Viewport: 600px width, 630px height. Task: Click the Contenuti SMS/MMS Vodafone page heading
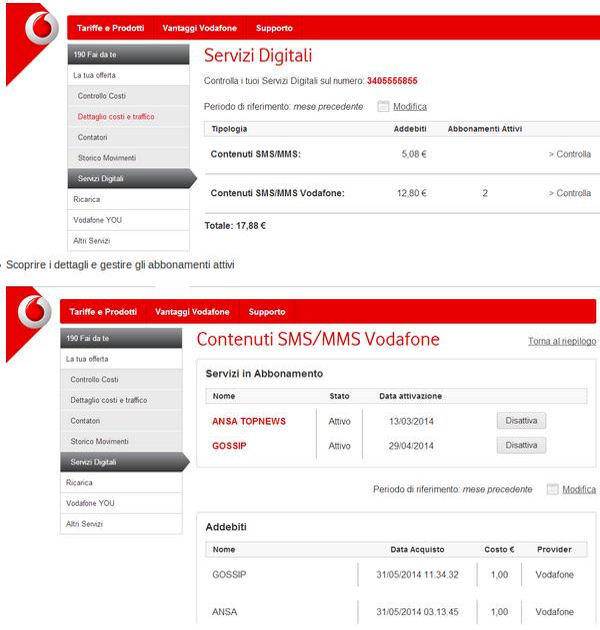coord(318,339)
